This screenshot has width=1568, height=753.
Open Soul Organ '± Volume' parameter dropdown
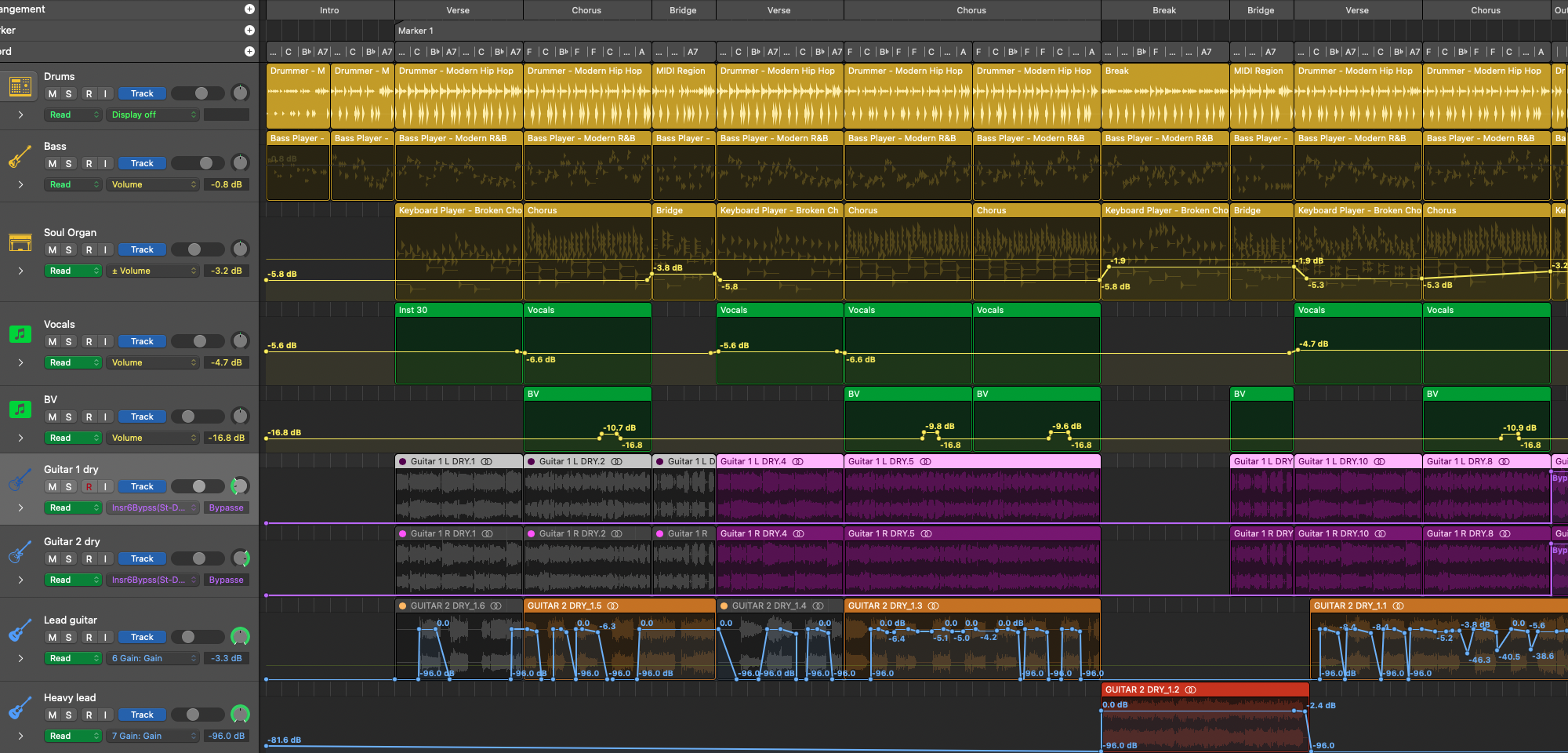[x=153, y=271]
